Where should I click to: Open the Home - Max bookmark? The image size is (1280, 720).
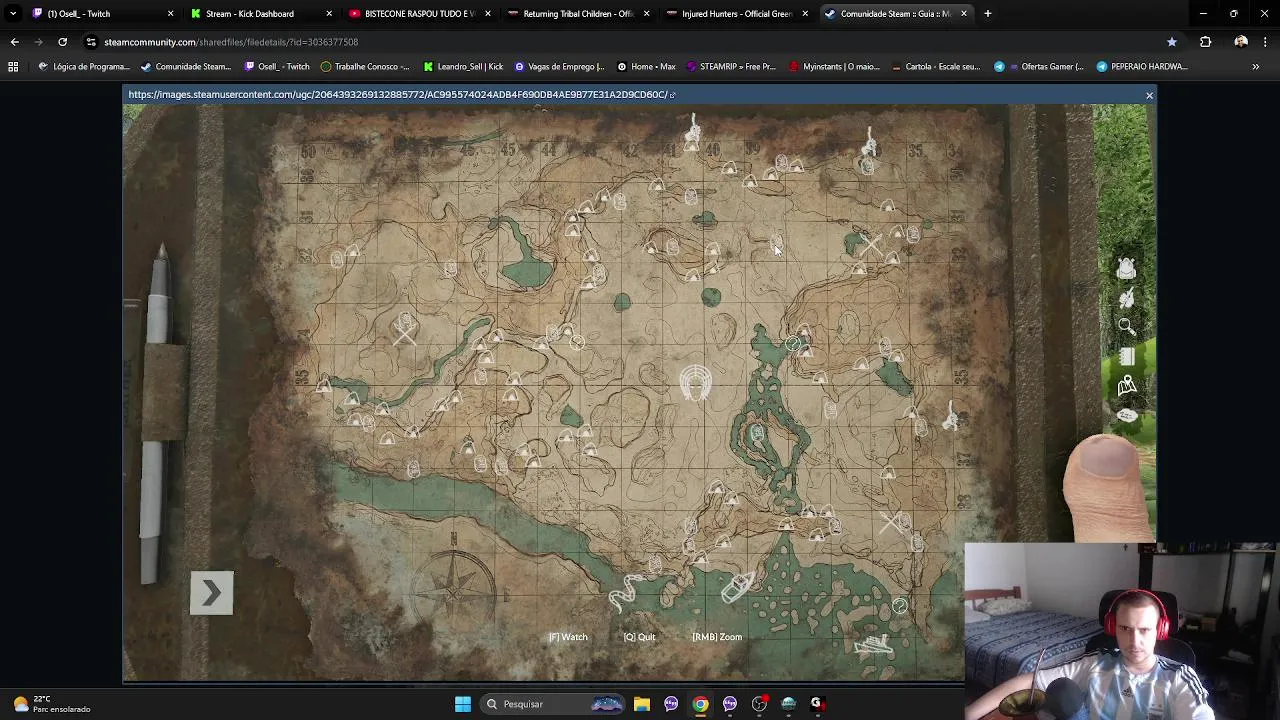click(646, 67)
